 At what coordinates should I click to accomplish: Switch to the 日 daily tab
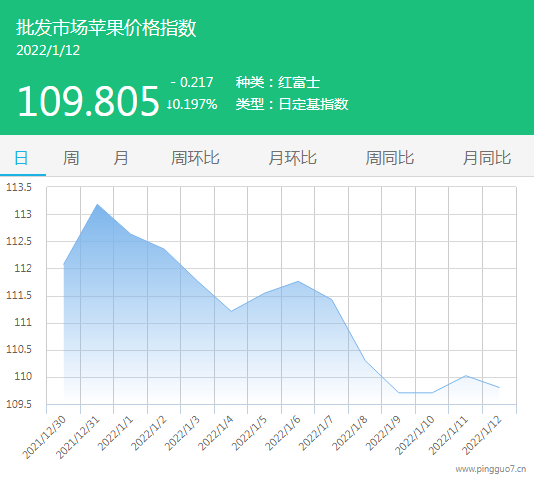tap(21, 158)
